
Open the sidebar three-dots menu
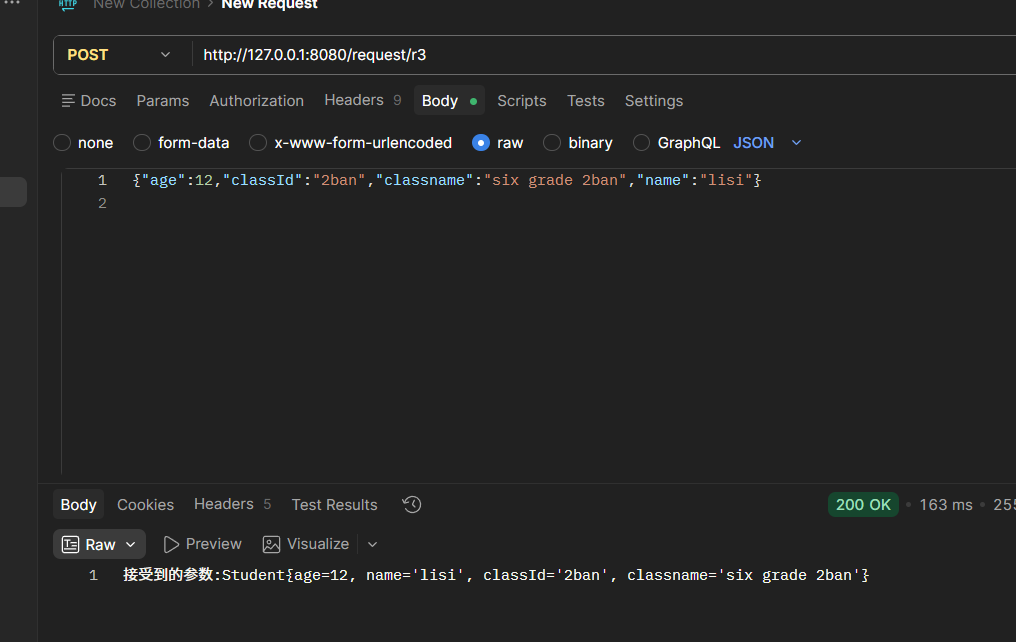(12, 3)
